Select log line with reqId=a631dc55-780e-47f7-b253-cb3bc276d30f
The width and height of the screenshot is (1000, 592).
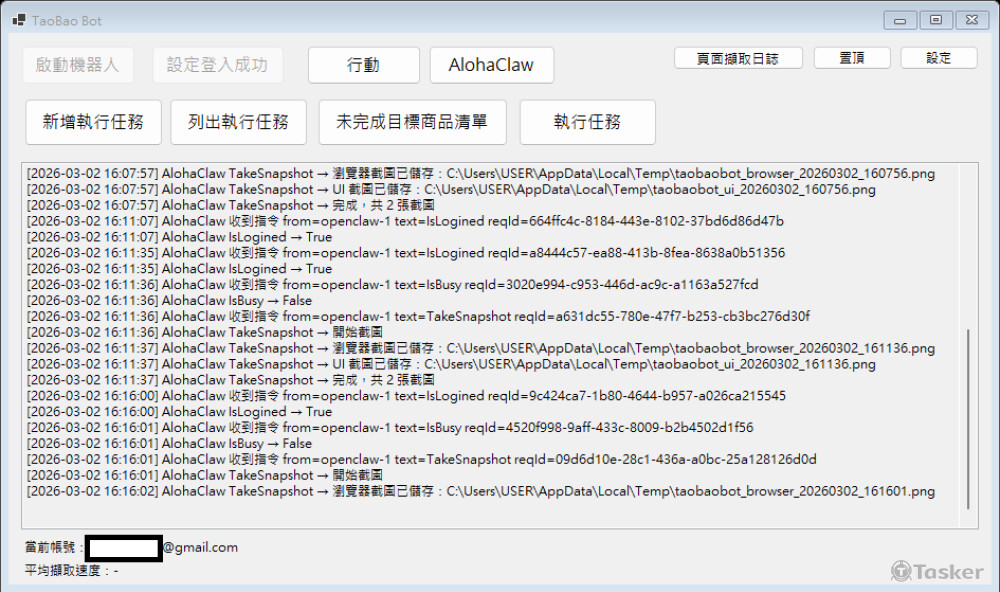pos(418,316)
